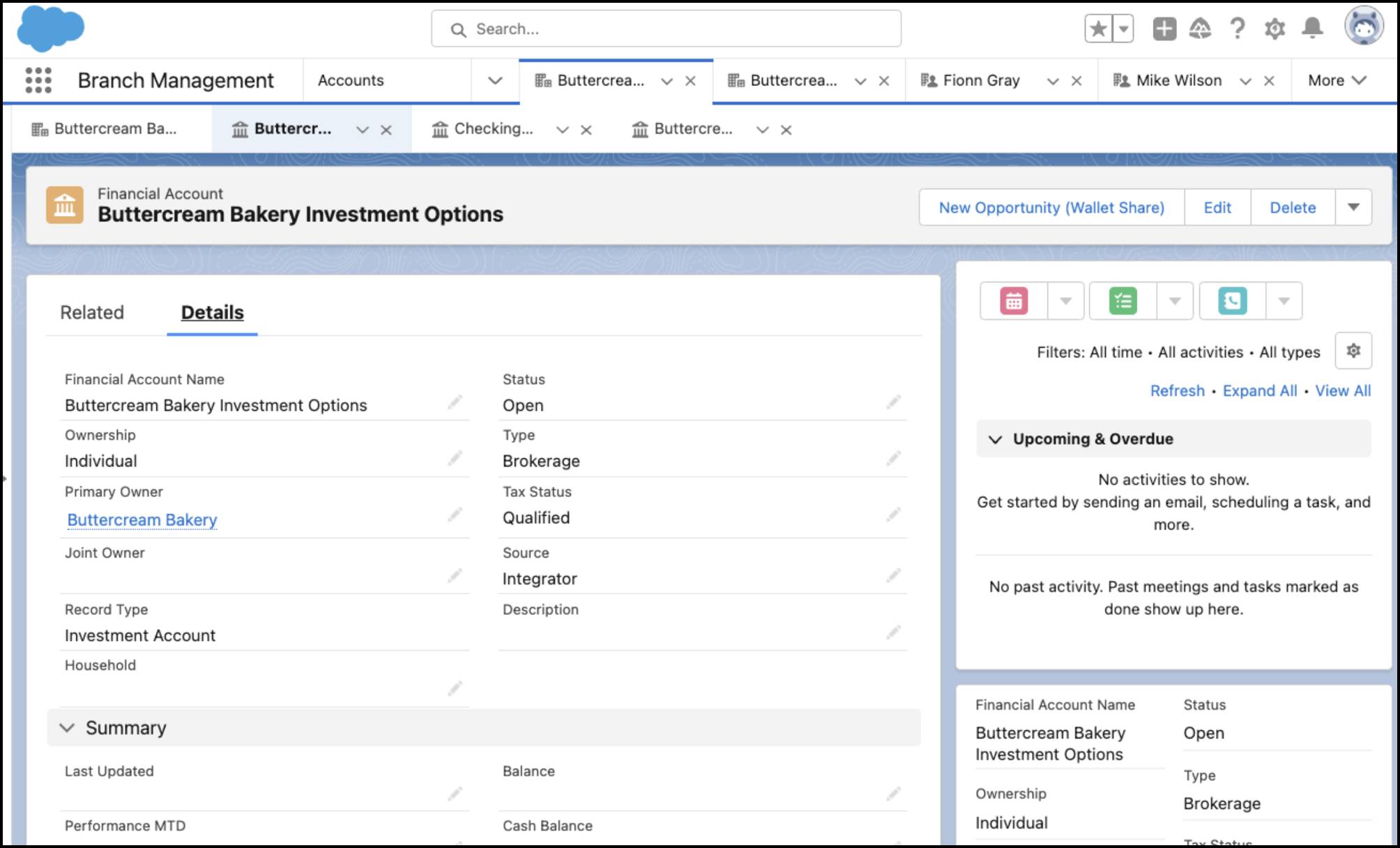Click the Edit record button
This screenshot has width=1400, height=848.
(x=1217, y=207)
